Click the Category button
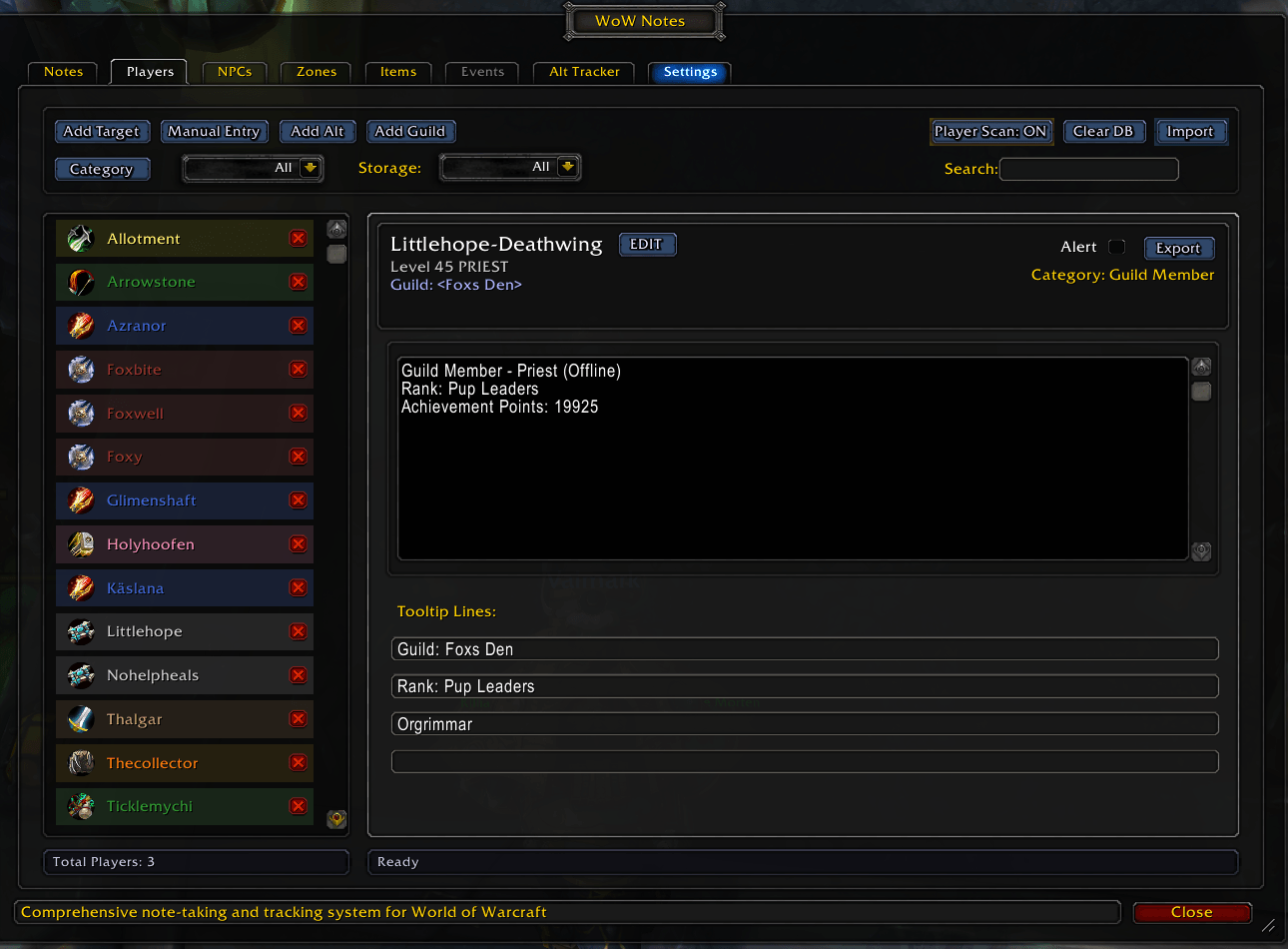Screen dimensions: 1288x949 coord(102,170)
